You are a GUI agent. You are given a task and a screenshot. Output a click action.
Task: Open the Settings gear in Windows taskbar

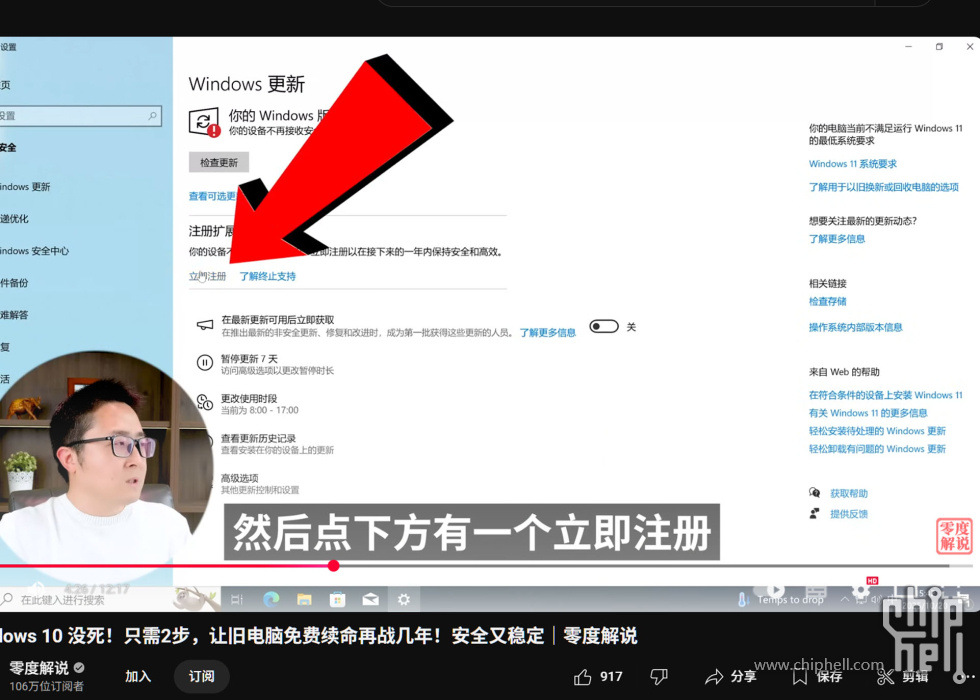pos(403,599)
